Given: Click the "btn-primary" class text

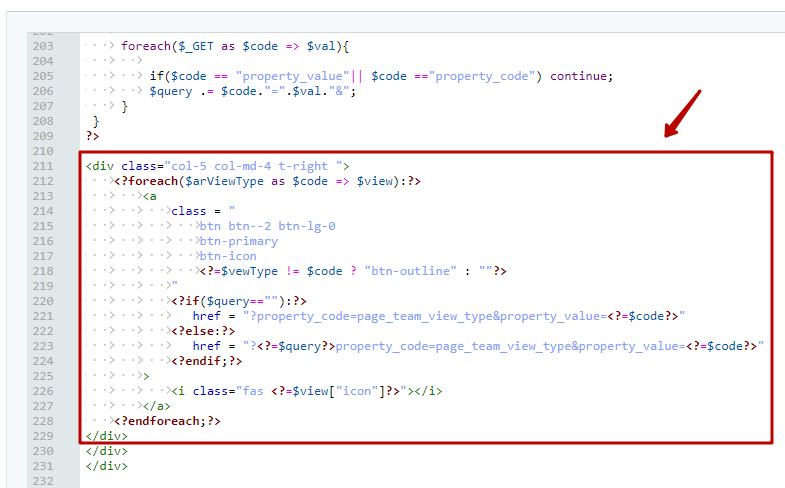Looking at the screenshot, I should tap(238, 241).
